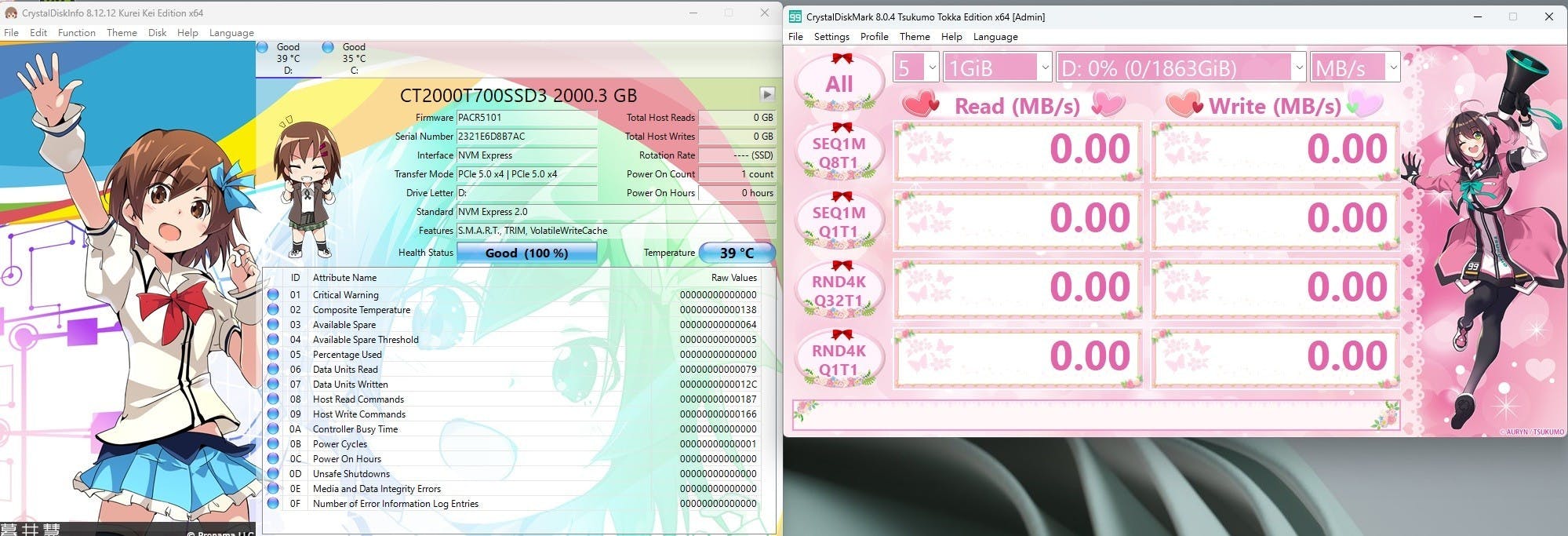
Task: Select the D: drive status icon
Action: (263, 47)
